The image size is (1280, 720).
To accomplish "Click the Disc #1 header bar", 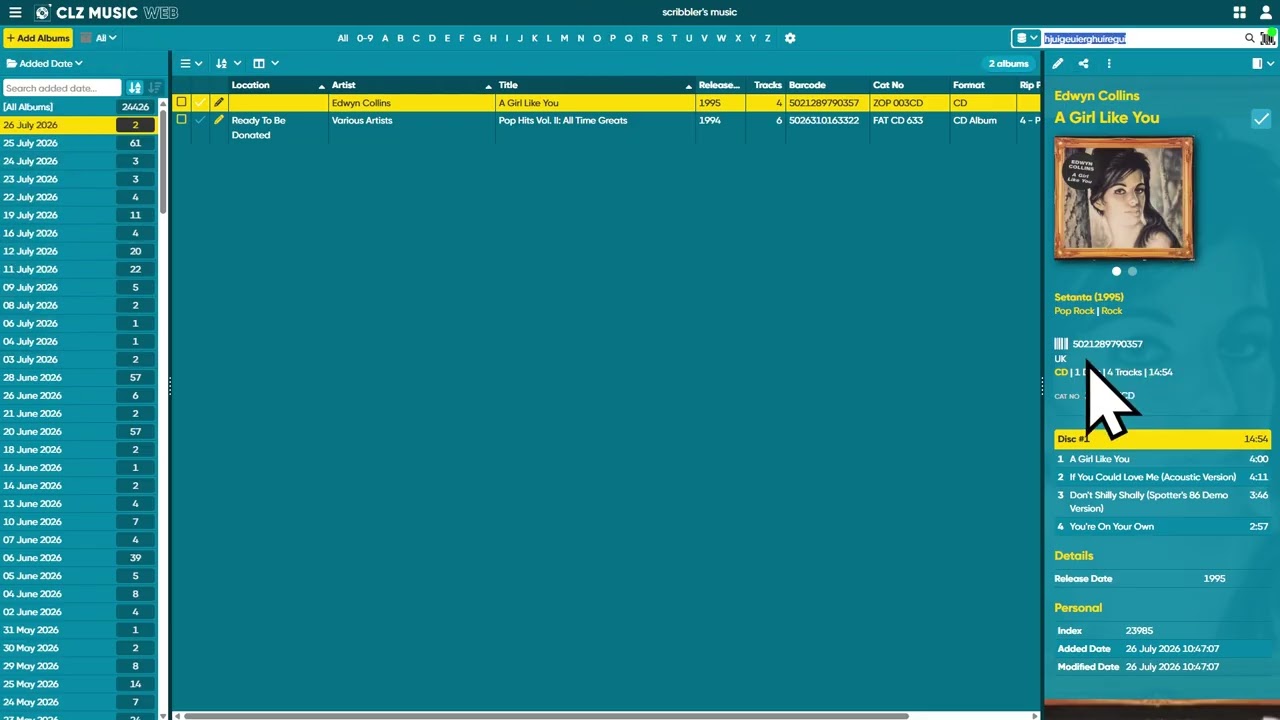I will click(1162, 439).
